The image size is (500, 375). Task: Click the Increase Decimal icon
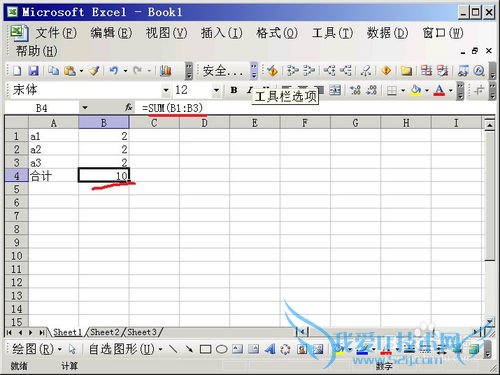pos(355,90)
